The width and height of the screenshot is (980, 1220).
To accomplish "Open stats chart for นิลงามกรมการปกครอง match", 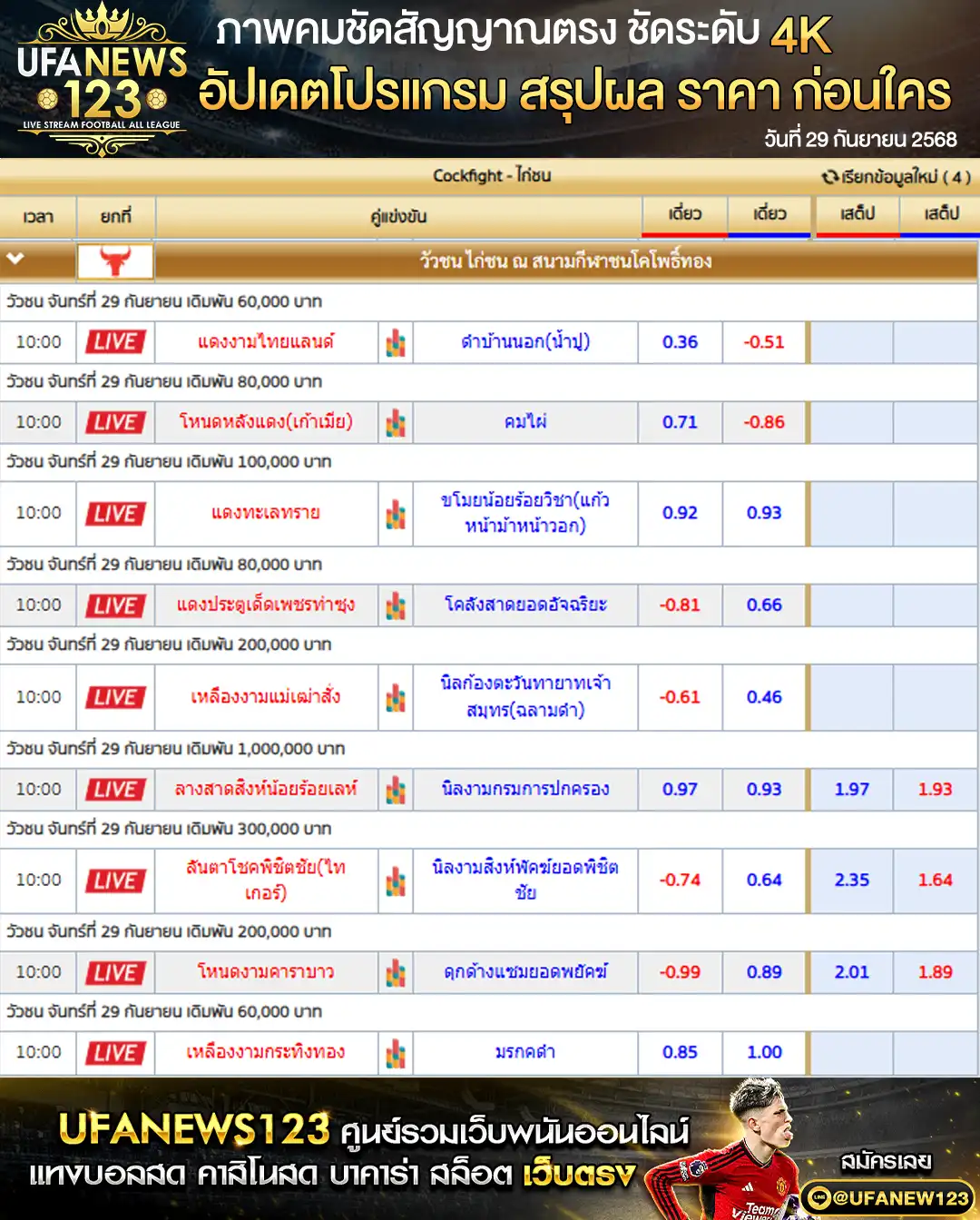I will (x=396, y=791).
